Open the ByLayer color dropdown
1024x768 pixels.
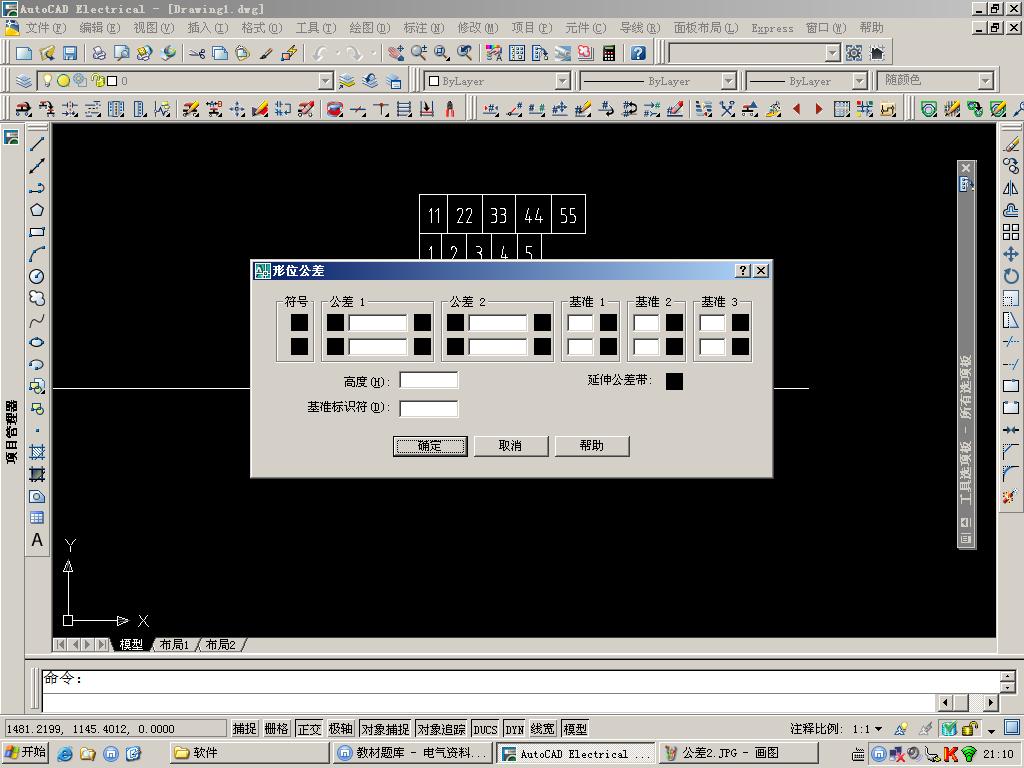click(x=563, y=81)
